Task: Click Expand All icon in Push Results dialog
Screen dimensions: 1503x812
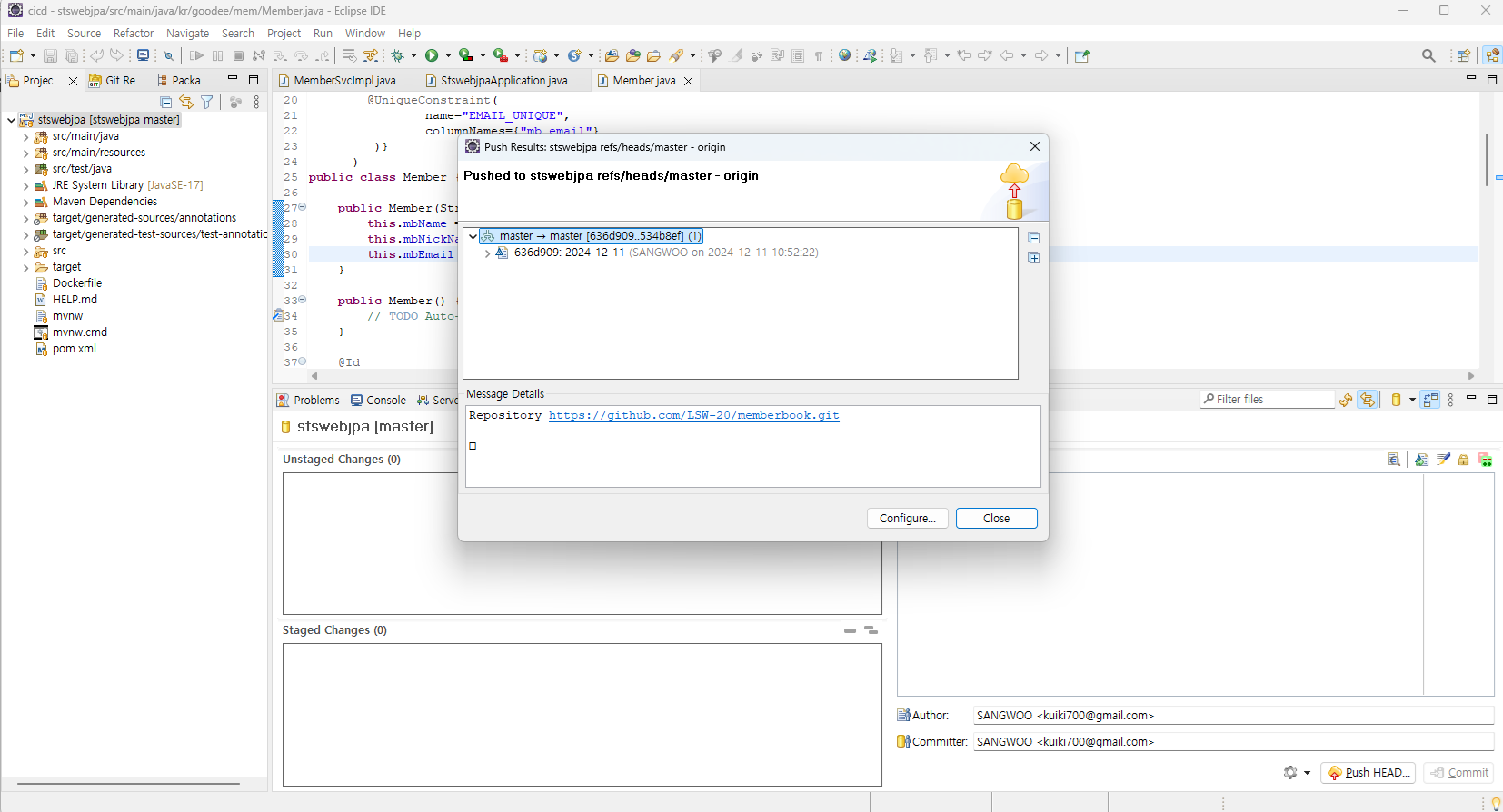Action: coord(1034,258)
